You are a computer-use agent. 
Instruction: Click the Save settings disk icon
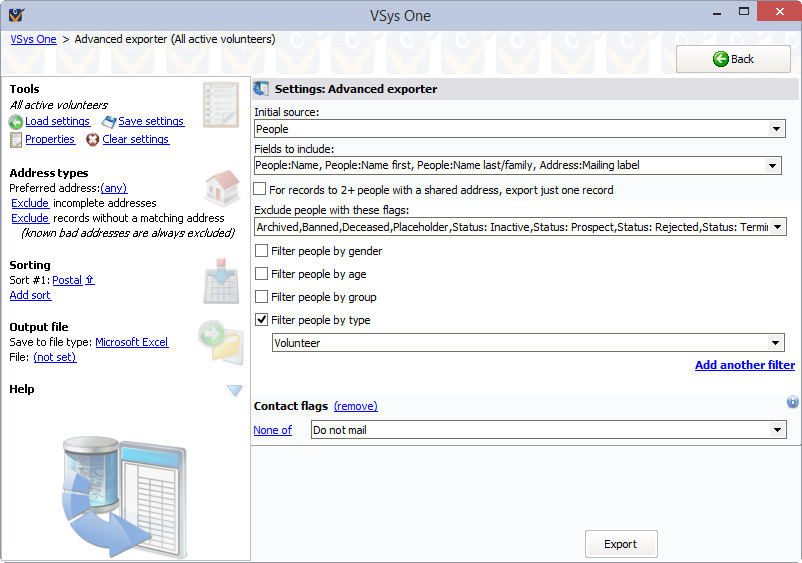point(109,122)
